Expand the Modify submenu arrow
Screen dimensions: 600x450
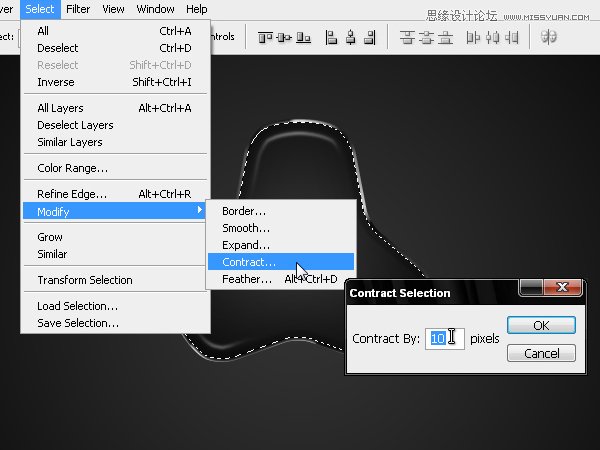click(199, 210)
